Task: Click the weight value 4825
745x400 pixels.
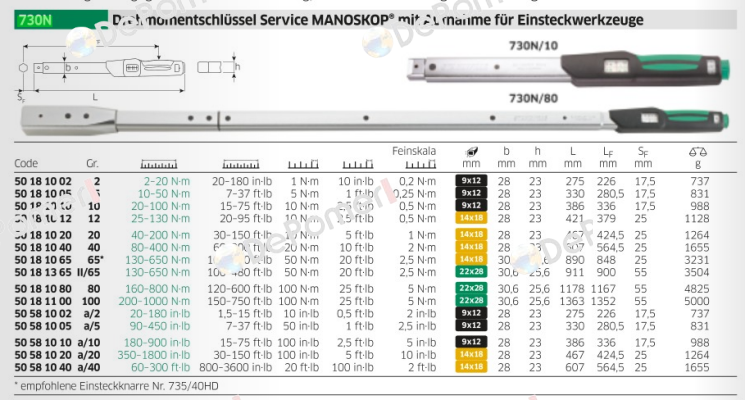Action: click(697, 289)
